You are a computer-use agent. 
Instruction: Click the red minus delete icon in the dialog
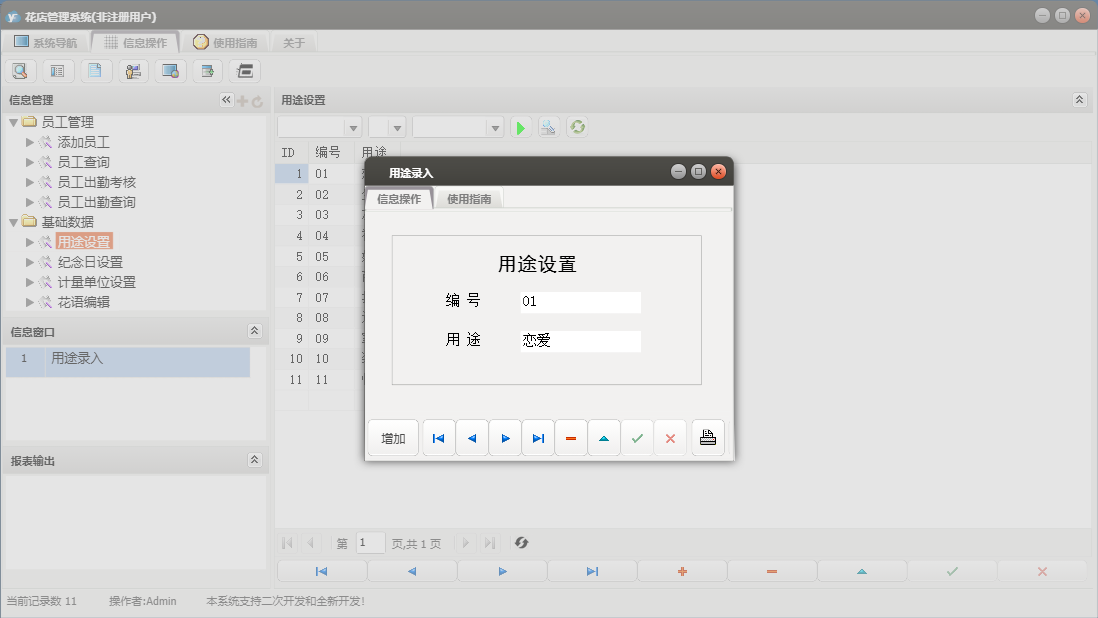(571, 438)
